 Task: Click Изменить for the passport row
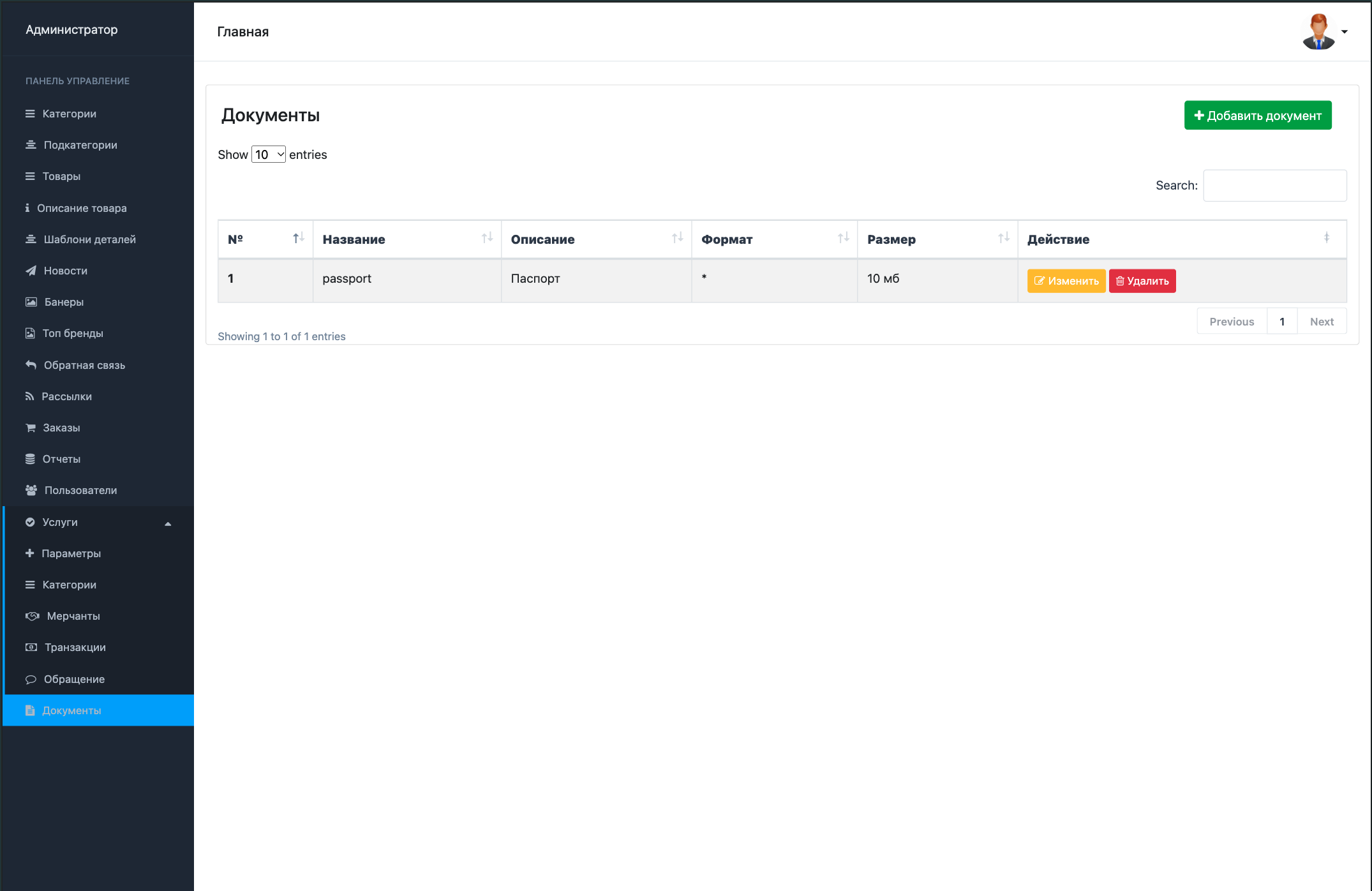1066,281
